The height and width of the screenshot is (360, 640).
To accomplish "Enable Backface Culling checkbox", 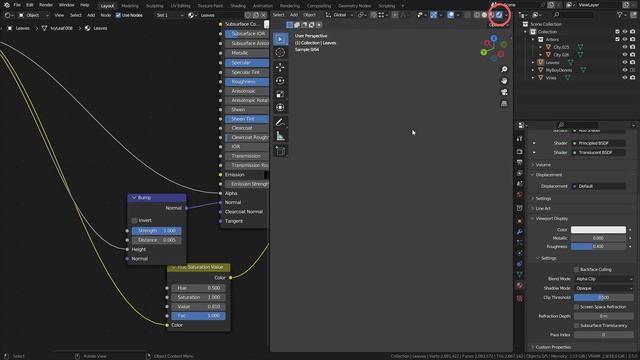I will pyautogui.click(x=577, y=269).
